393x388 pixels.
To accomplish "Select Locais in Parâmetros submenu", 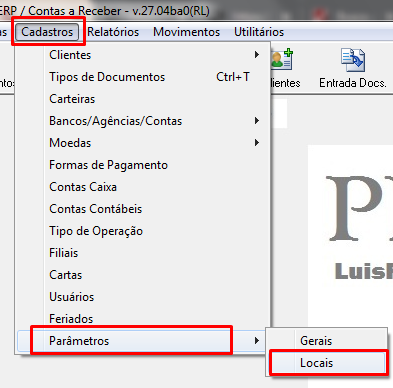I will [x=327, y=363].
